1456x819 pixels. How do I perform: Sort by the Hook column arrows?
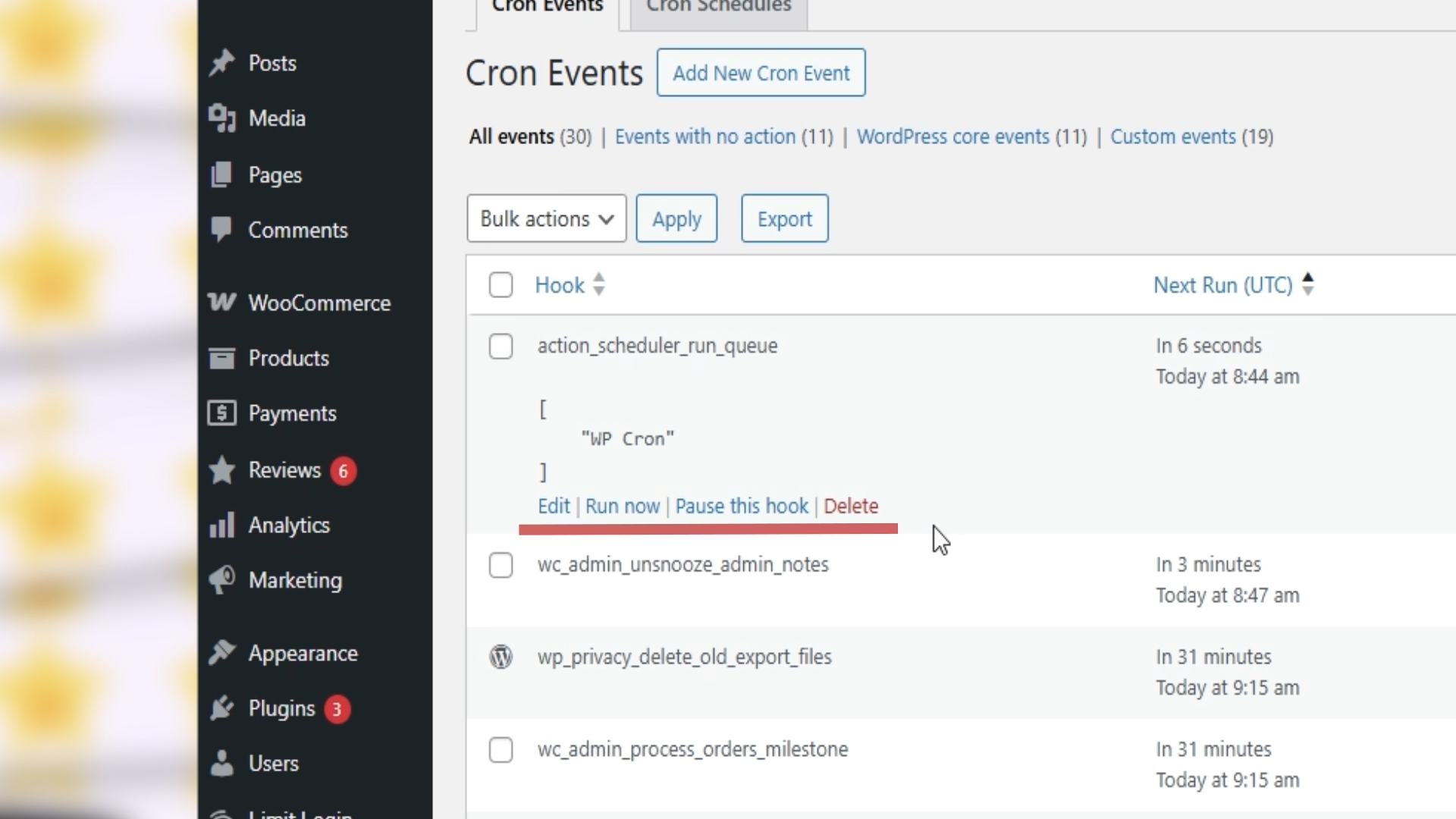(x=598, y=284)
